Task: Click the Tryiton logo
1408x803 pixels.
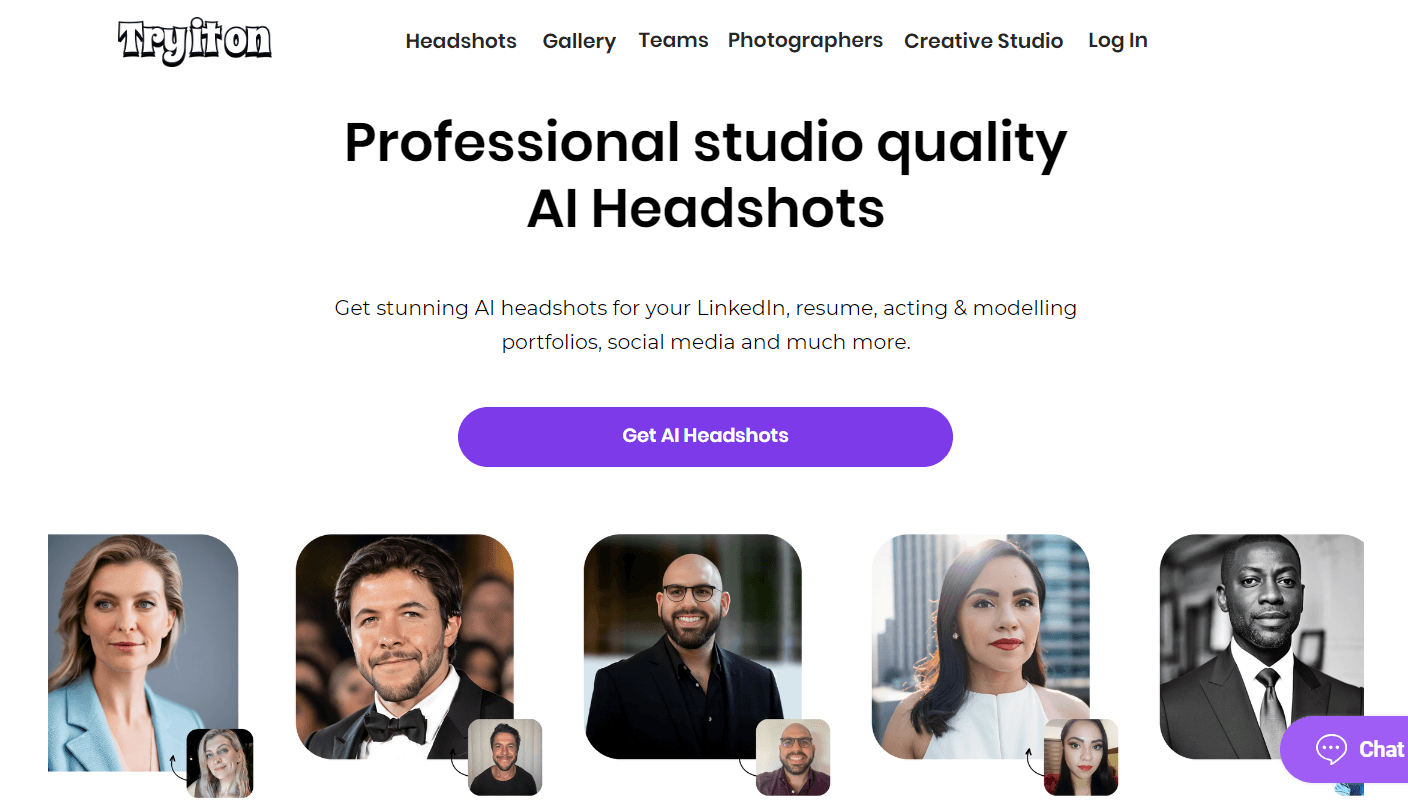Action: 195,42
